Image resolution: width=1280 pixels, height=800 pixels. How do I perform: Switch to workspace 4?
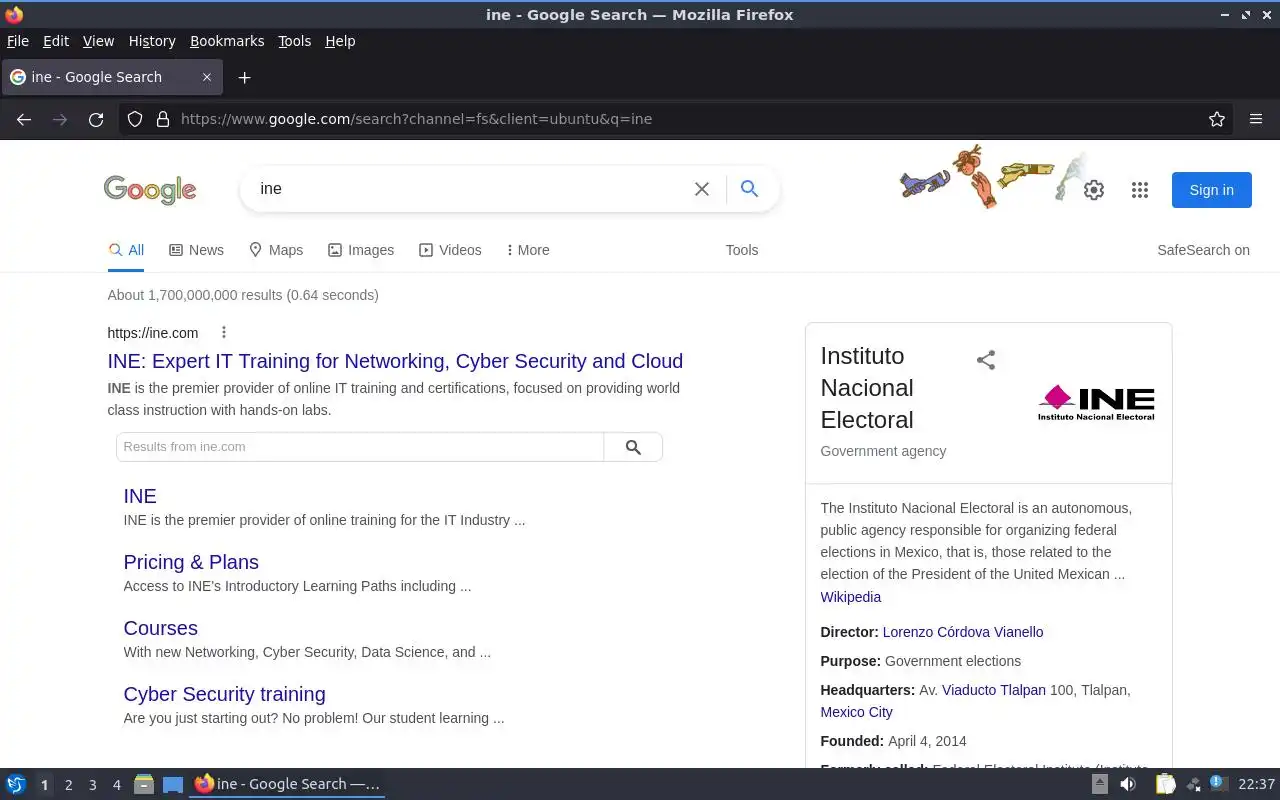pyautogui.click(x=116, y=785)
